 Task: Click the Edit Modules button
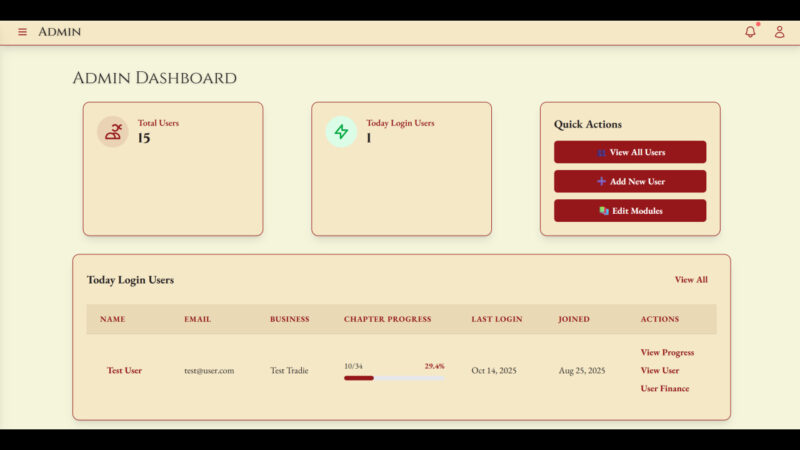tap(630, 211)
